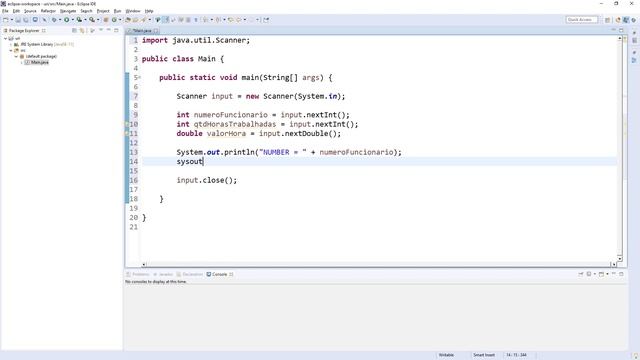The height and width of the screenshot is (360, 640).
Task: Select the Console tab
Action: (x=219, y=274)
